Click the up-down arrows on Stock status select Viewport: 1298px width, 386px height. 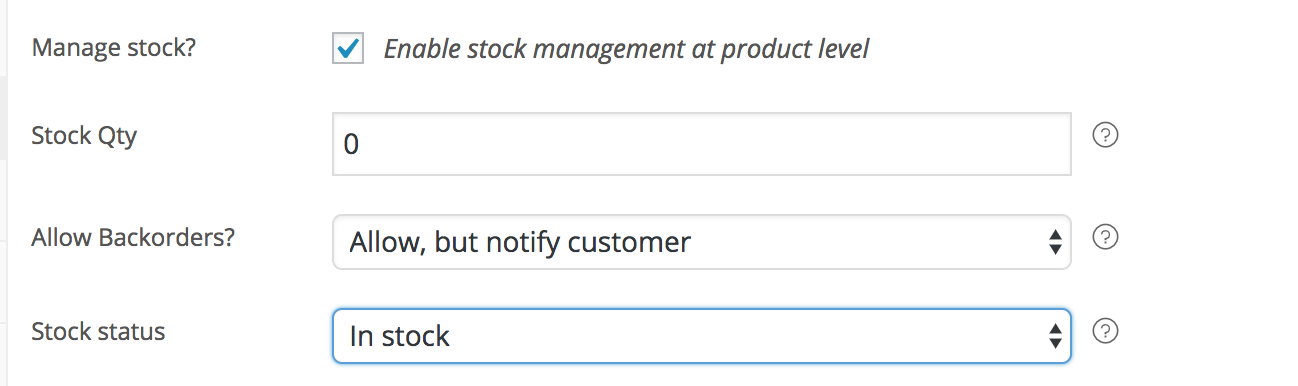pyautogui.click(x=1054, y=336)
